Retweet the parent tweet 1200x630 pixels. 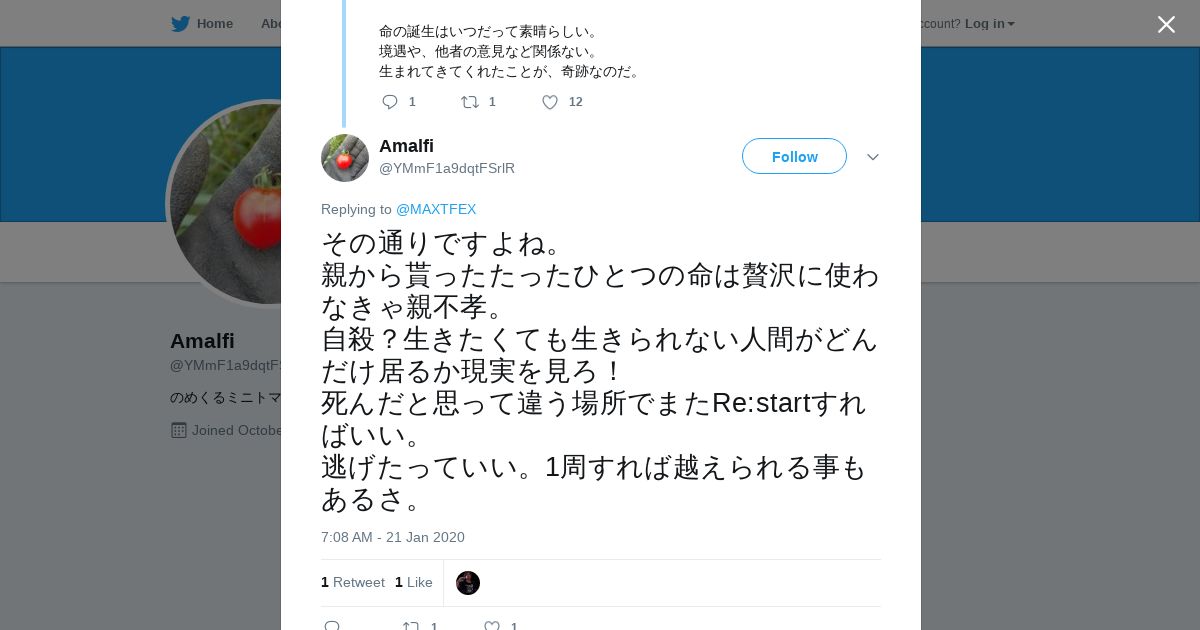(x=470, y=102)
